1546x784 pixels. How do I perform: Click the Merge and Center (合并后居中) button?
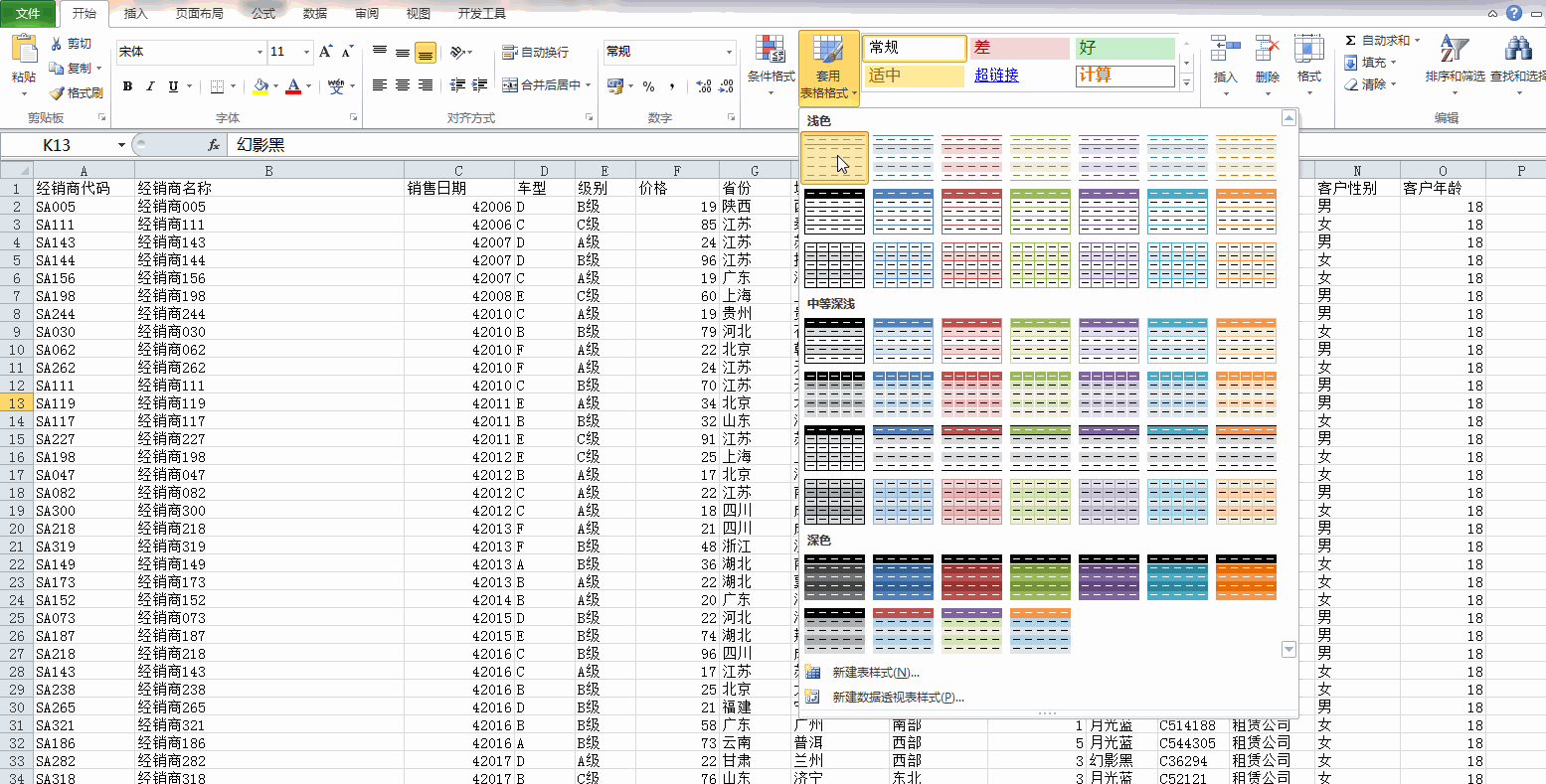(x=547, y=86)
